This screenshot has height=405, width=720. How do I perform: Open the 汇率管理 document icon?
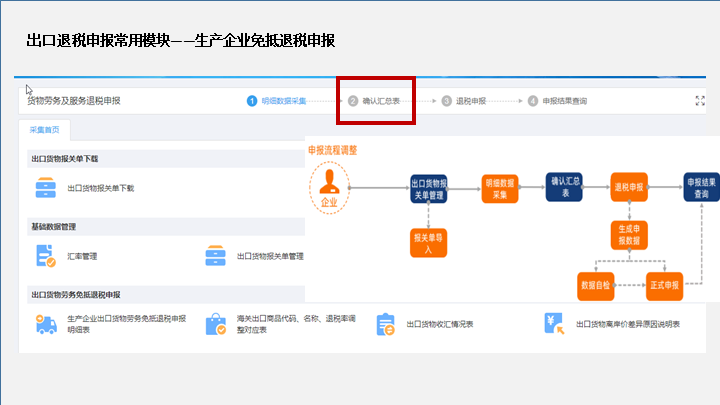point(45,256)
